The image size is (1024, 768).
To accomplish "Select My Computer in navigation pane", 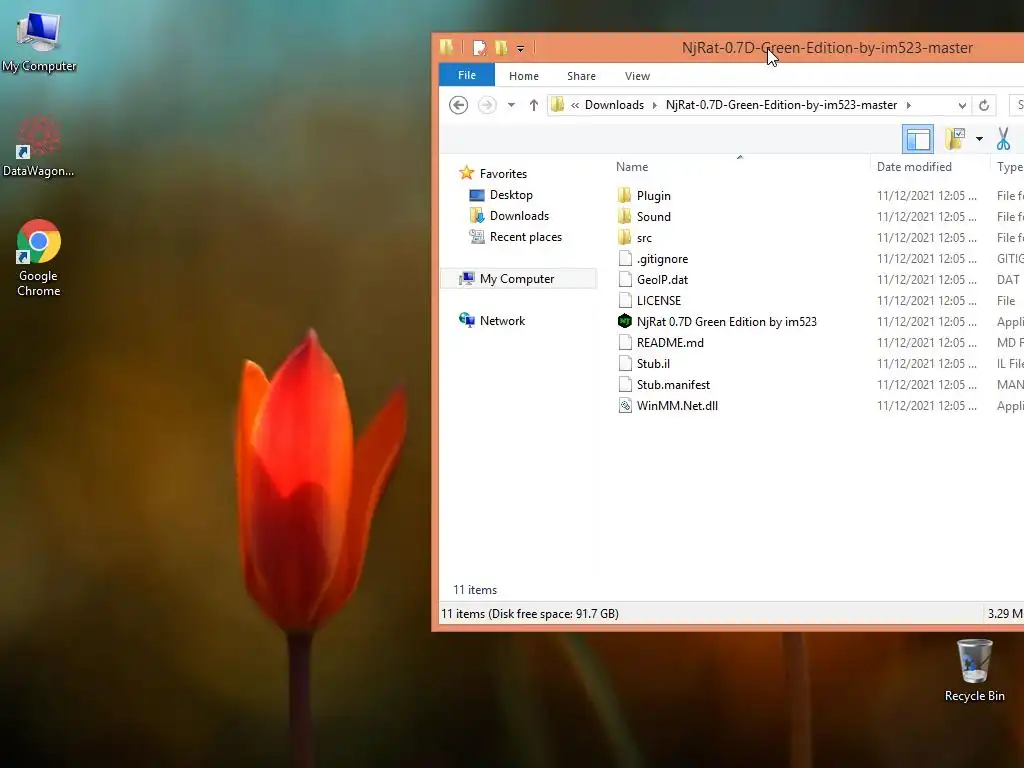I will pos(517,279).
